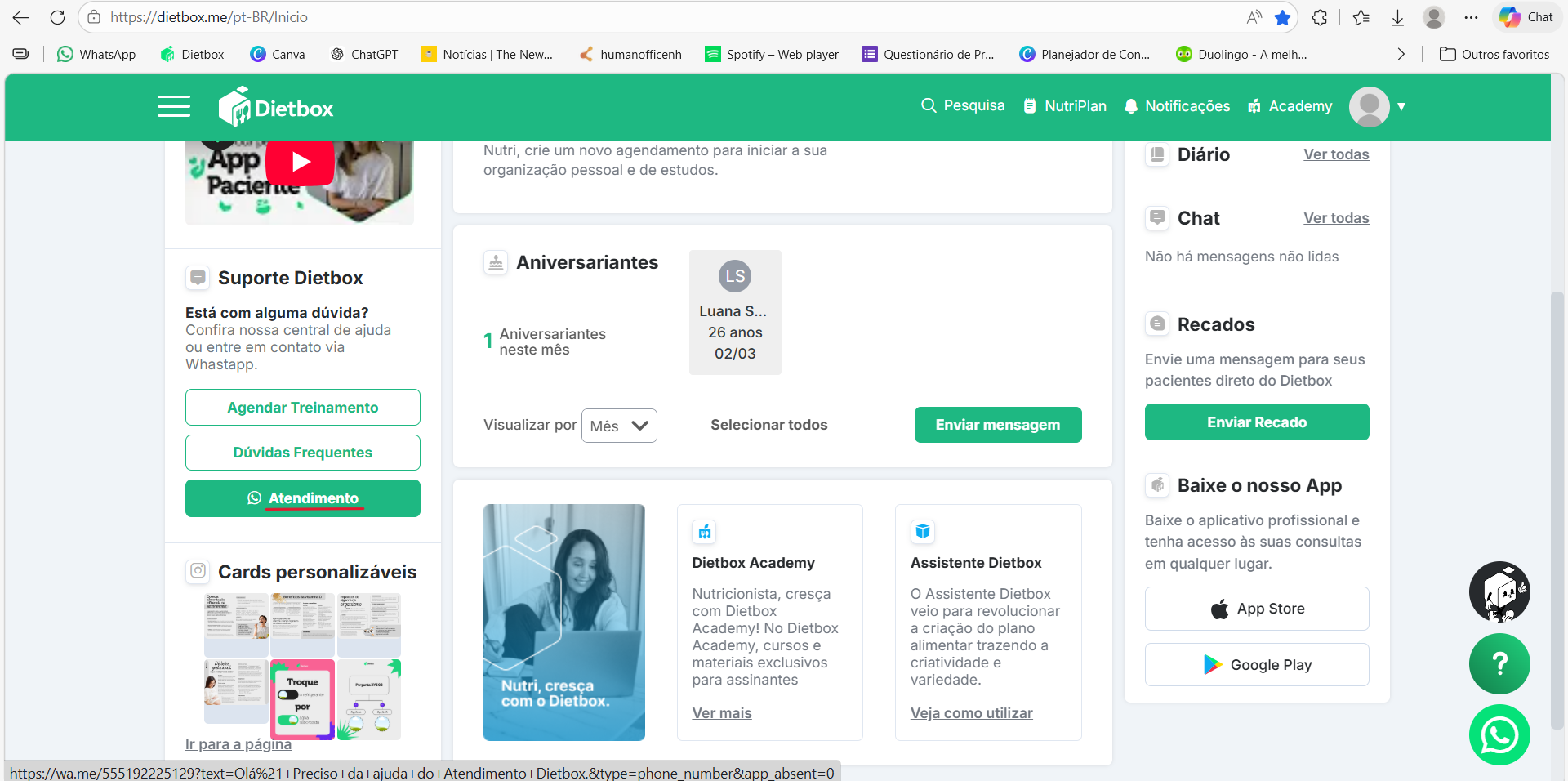The width and height of the screenshot is (1568, 781).
Task: Open Dúvidas Frequentes
Action: pyautogui.click(x=303, y=453)
